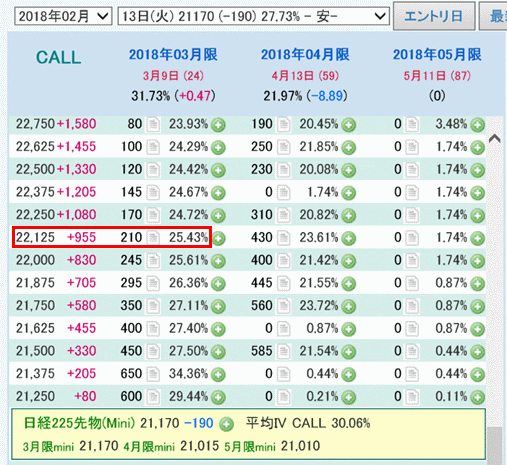Open document icon next to March 210 price

click(153, 238)
